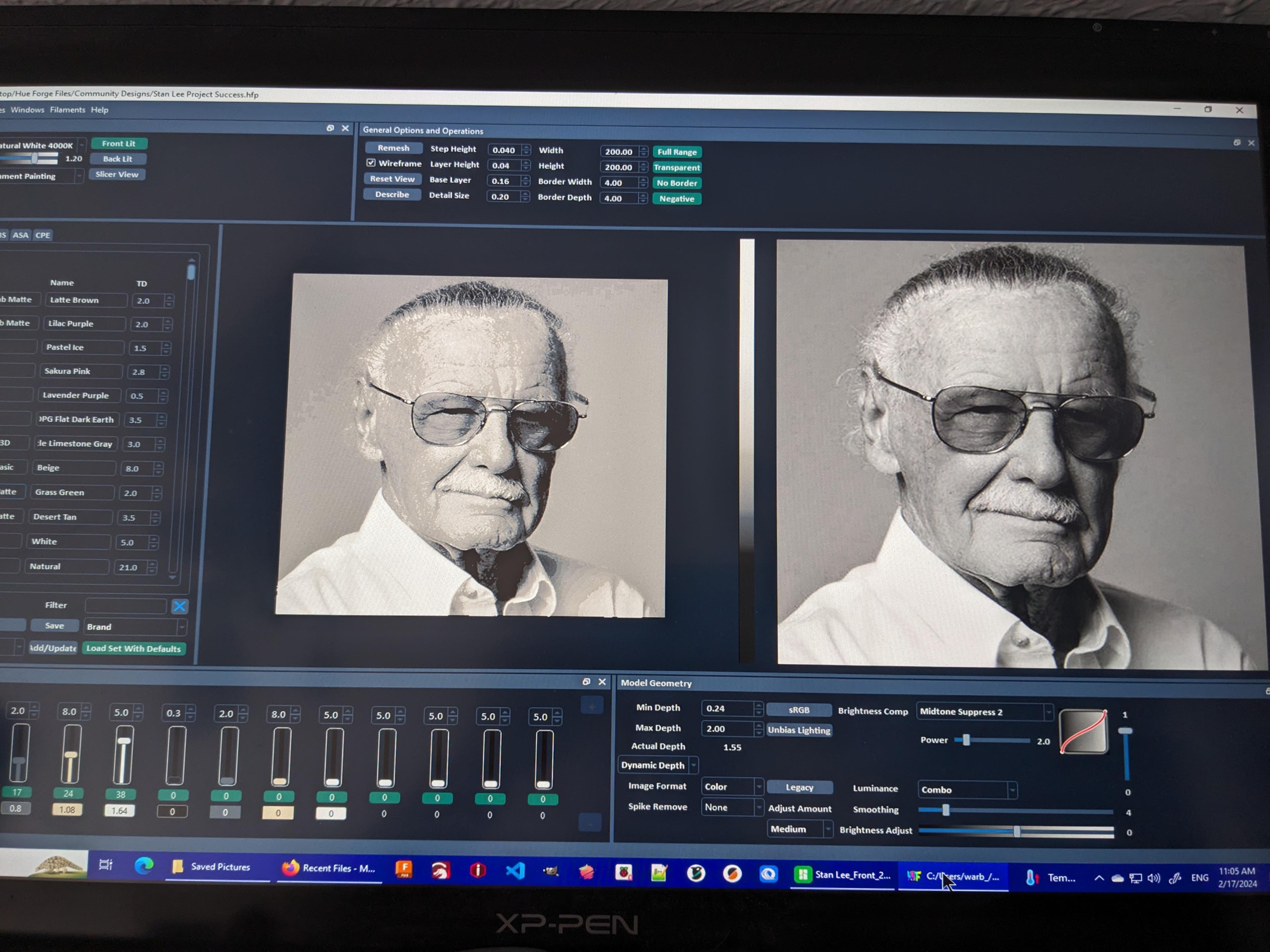Screen dimensions: 1270x952
Task: Toggle Unbias Lighting
Action: (x=799, y=730)
